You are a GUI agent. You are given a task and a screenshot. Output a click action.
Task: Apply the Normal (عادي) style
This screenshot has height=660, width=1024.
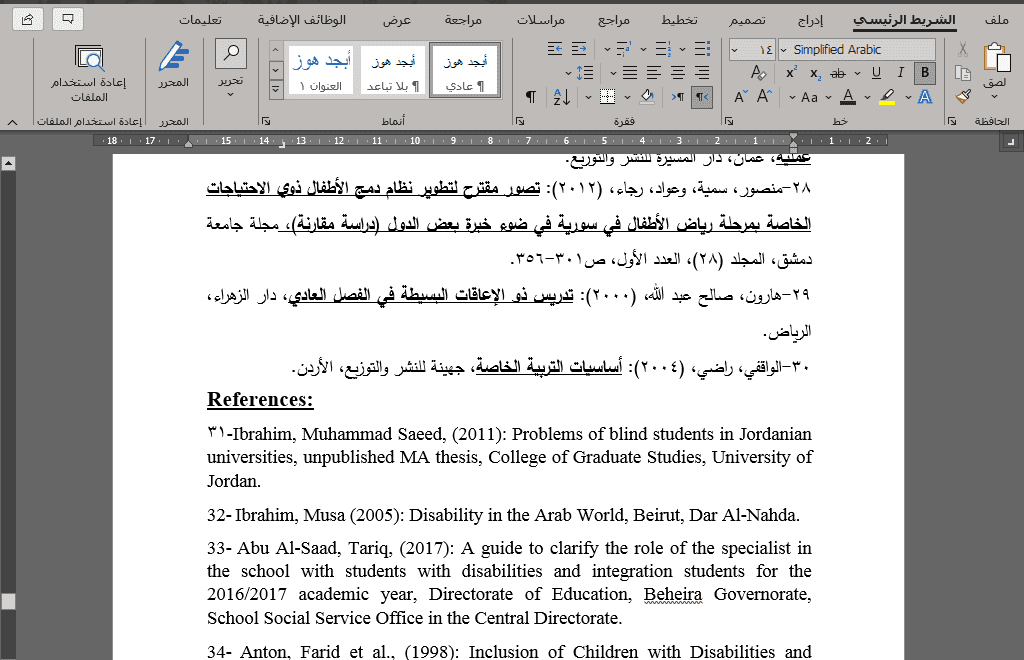[x=465, y=71]
